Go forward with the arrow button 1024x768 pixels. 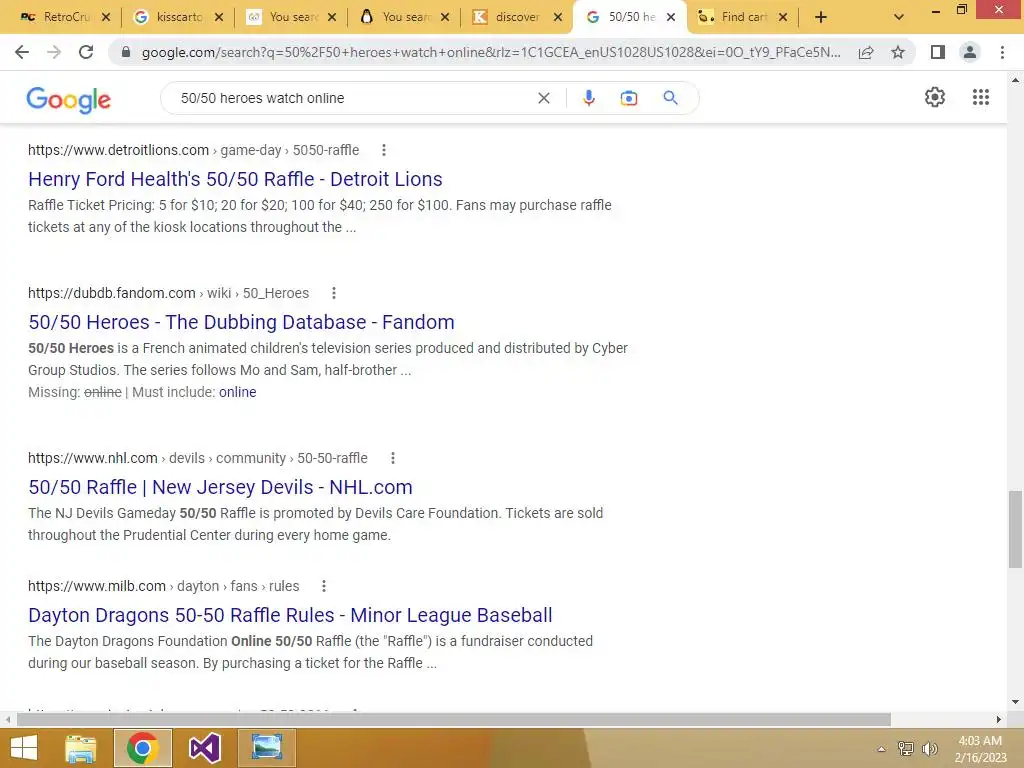tap(54, 52)
